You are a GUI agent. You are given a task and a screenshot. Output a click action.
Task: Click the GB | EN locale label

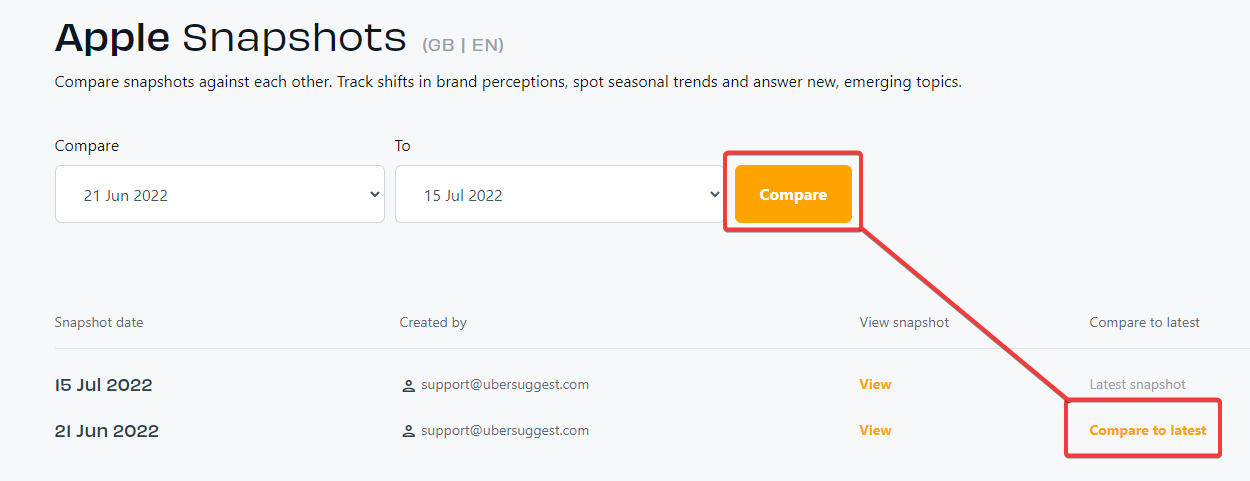coord(463,44)
